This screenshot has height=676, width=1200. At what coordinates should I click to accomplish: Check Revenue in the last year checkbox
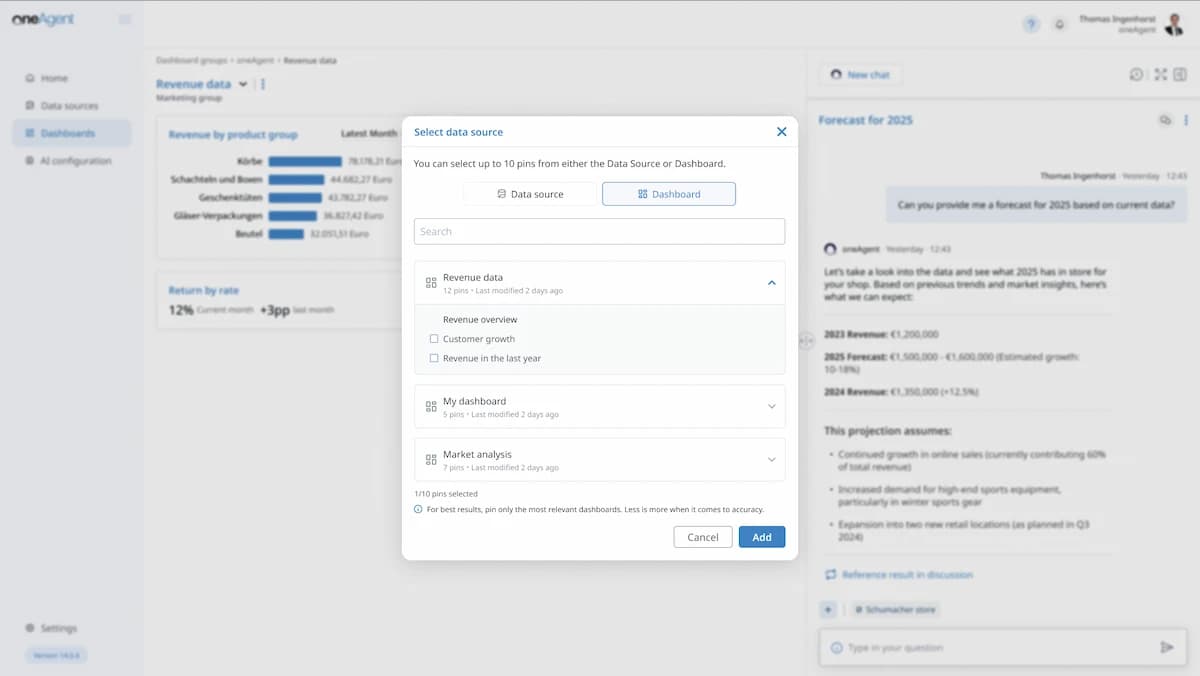434,358
